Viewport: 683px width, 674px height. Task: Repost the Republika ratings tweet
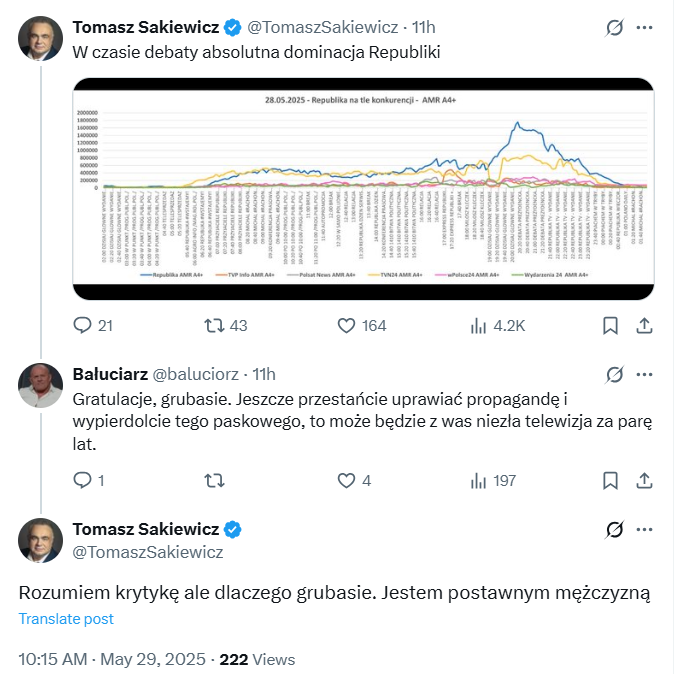click(214, 325)
